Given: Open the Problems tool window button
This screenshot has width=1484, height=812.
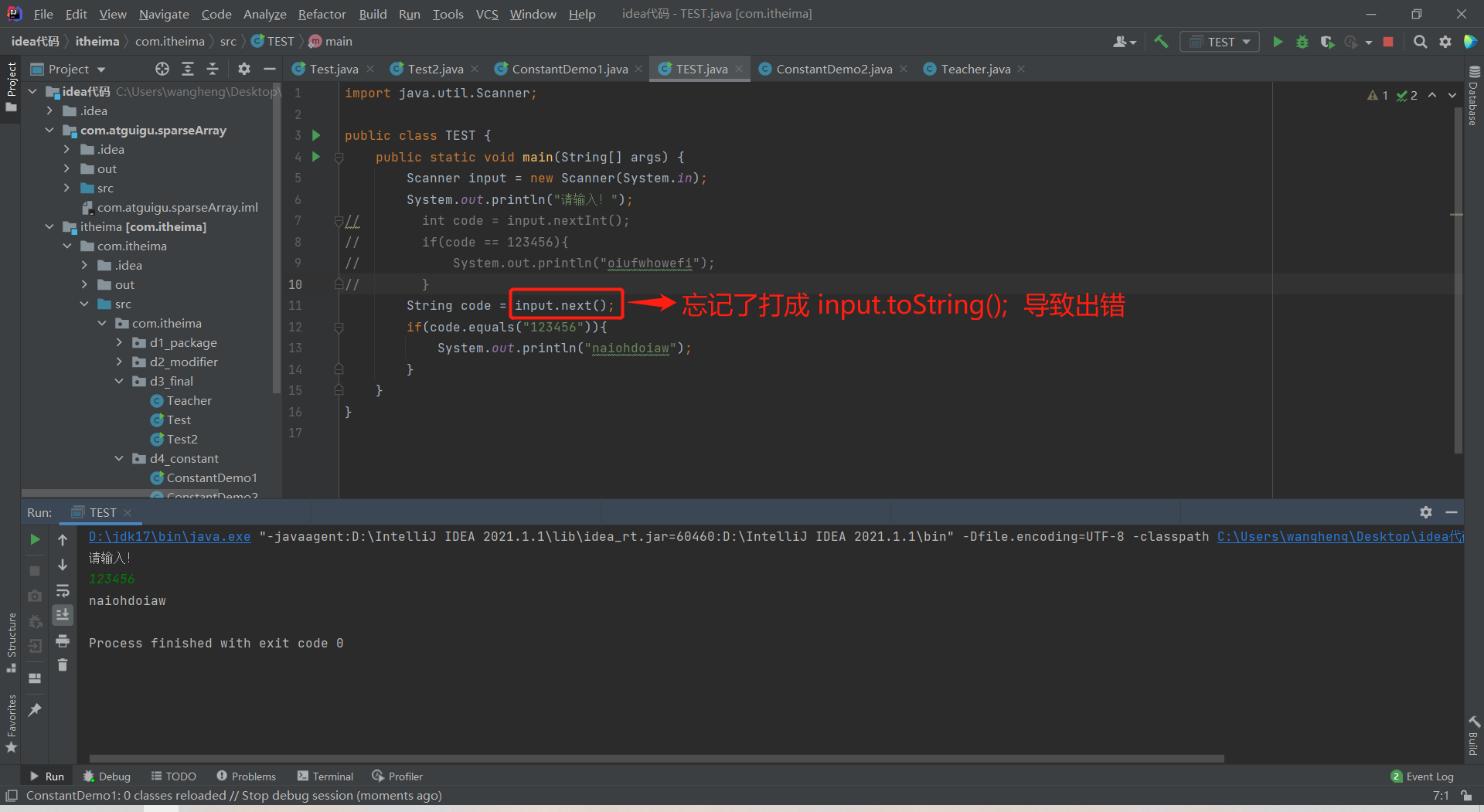Looking at the screenshot, I should click(247, 776).
